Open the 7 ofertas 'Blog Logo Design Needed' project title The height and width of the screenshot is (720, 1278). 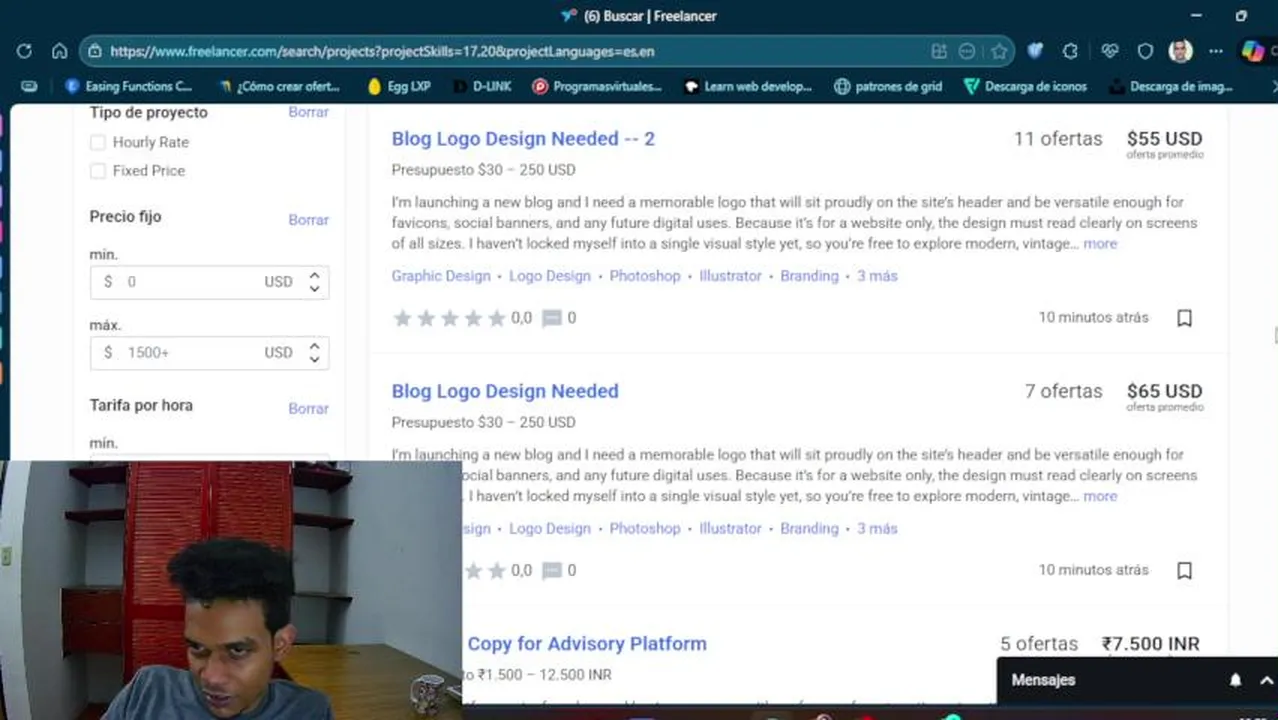click(505, 391)
